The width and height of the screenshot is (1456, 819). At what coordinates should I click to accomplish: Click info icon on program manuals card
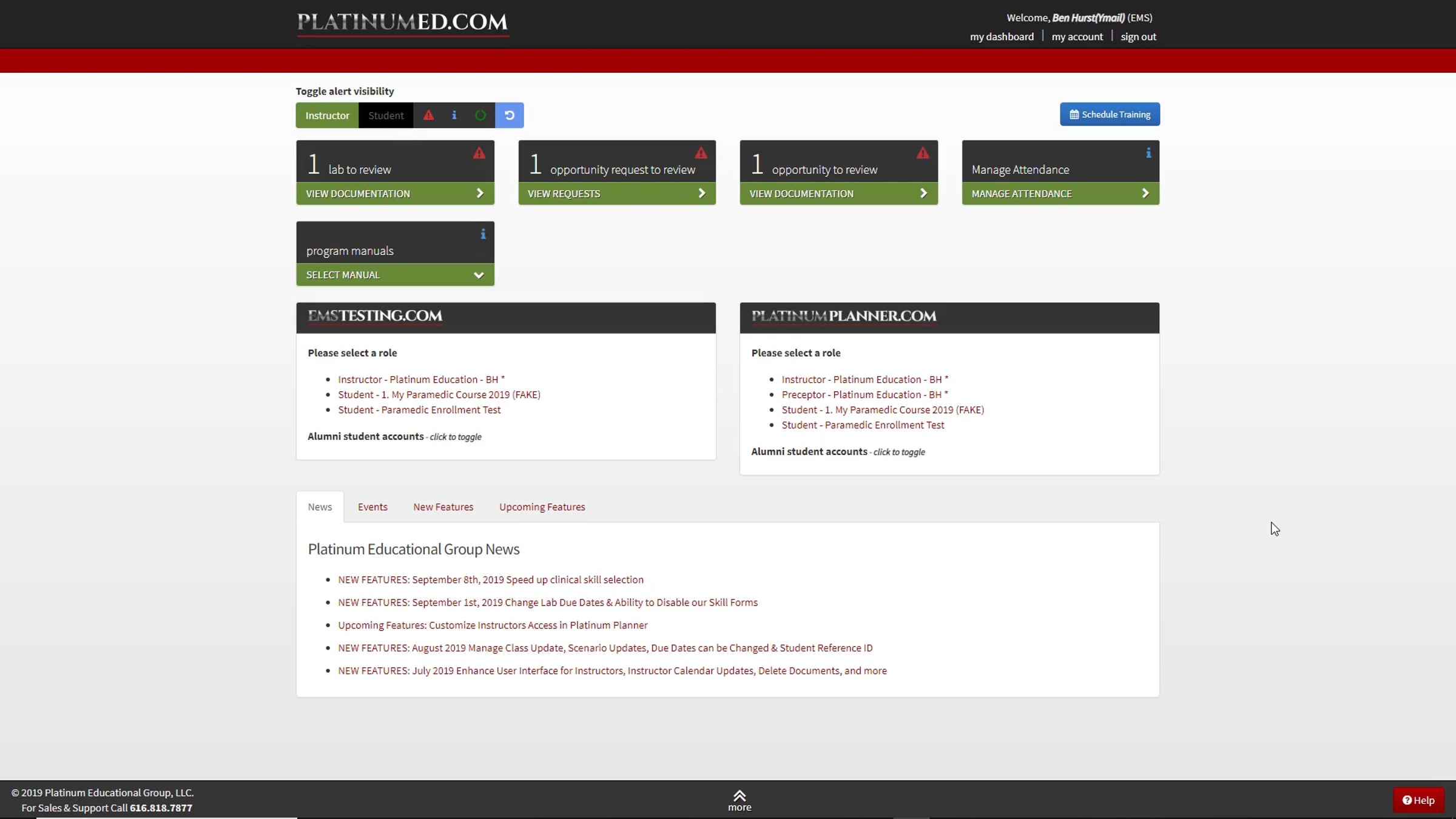(x=483, y=234)
